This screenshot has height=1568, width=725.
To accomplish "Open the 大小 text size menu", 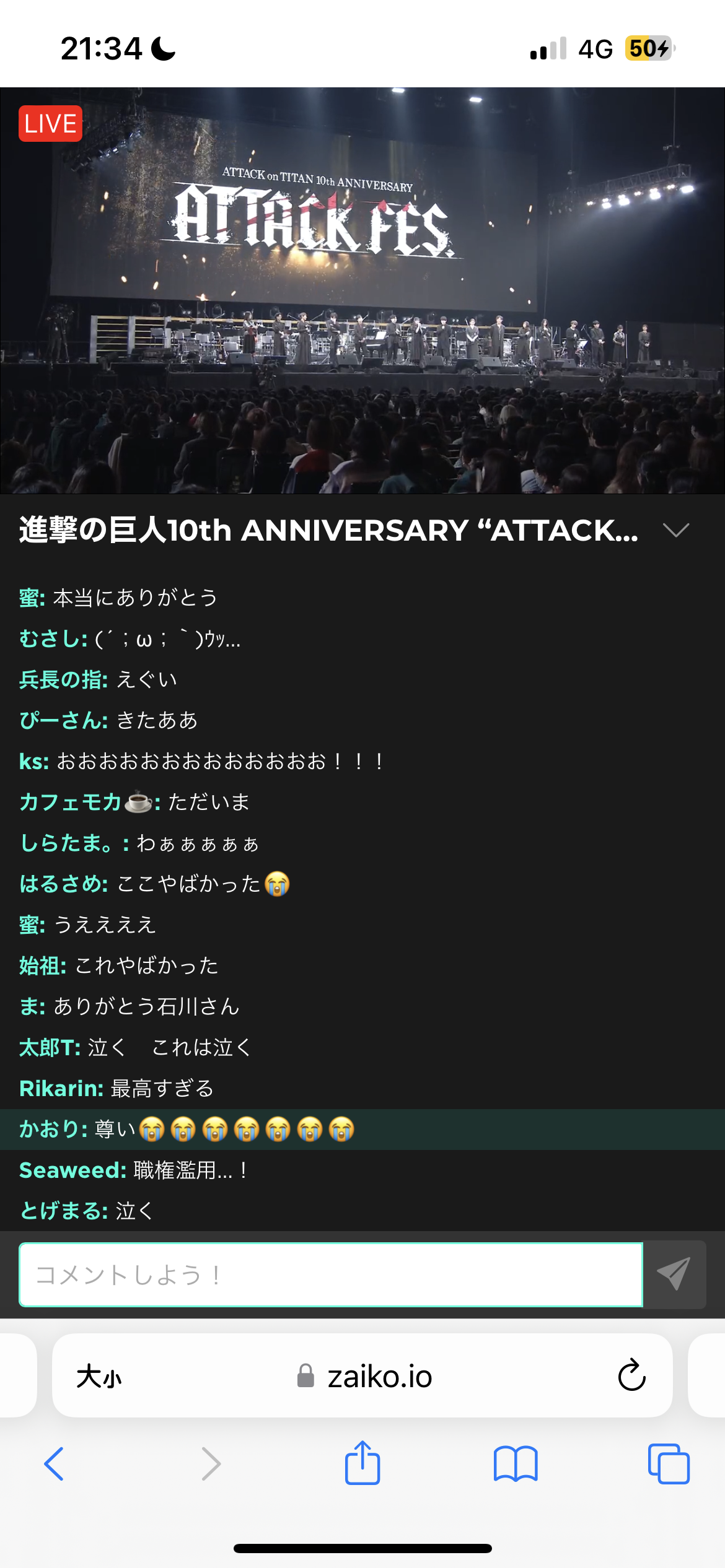I will 99,1377.
